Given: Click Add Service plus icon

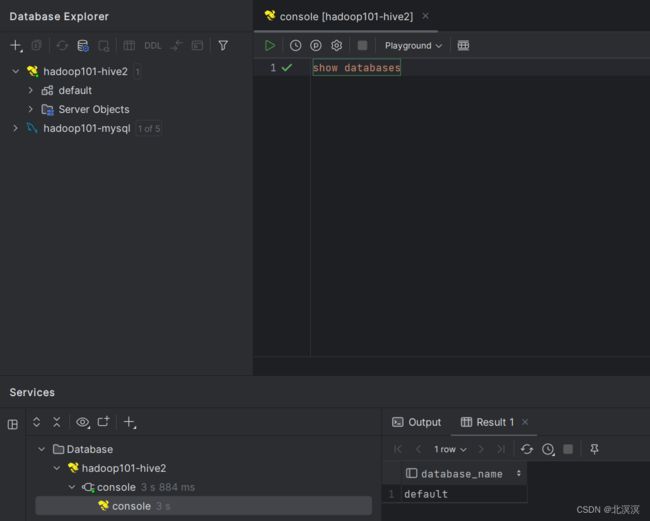Looking at the screenshot, I should 129,422.
